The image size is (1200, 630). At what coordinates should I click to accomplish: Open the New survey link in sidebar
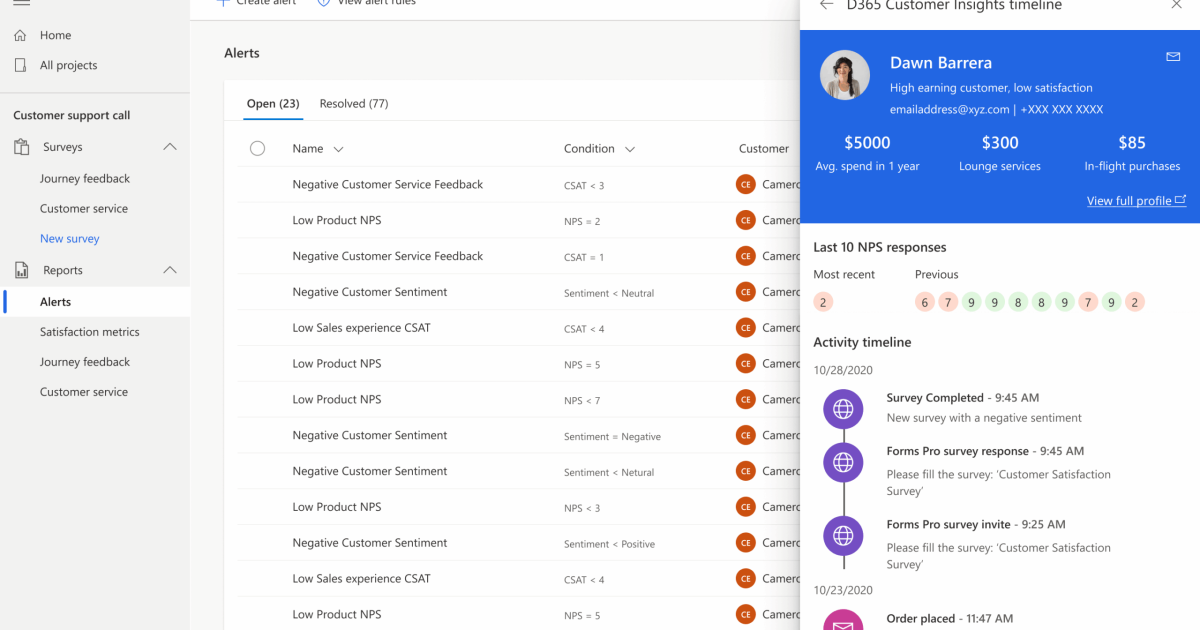(x=70, y=239)
